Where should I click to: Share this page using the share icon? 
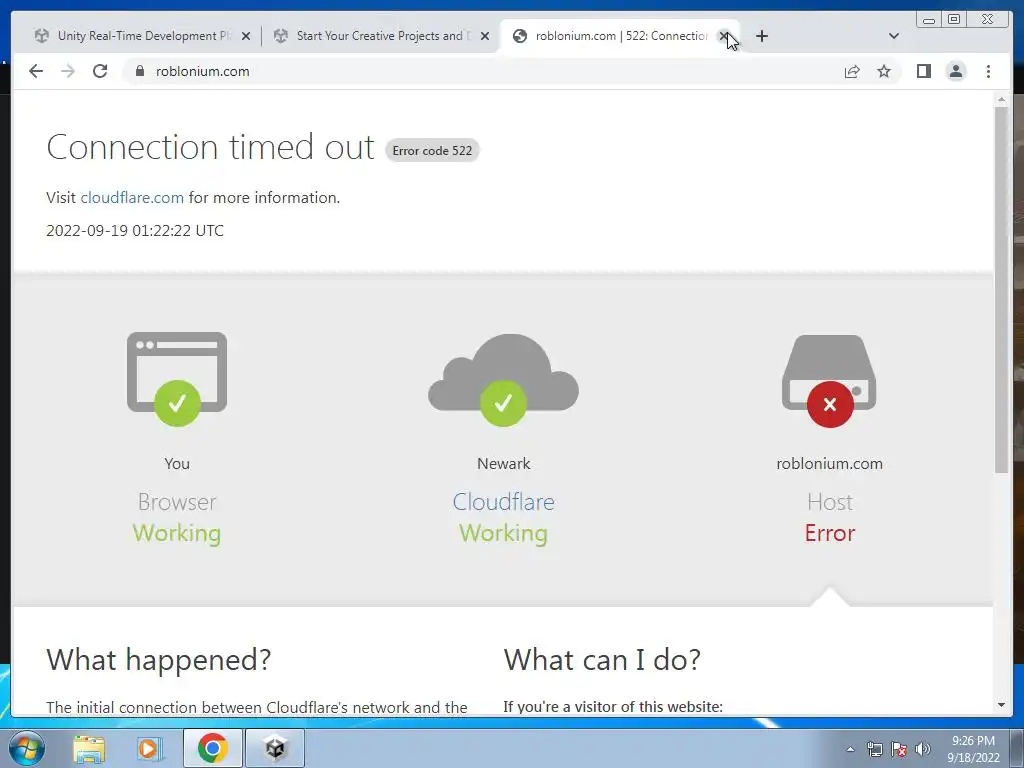tap(852, 71)
